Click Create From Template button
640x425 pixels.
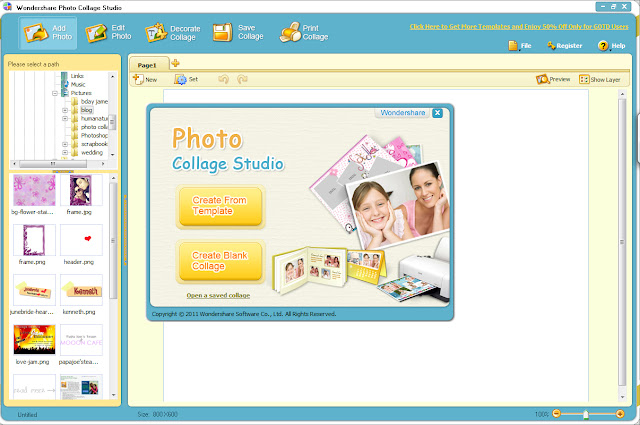220,206
